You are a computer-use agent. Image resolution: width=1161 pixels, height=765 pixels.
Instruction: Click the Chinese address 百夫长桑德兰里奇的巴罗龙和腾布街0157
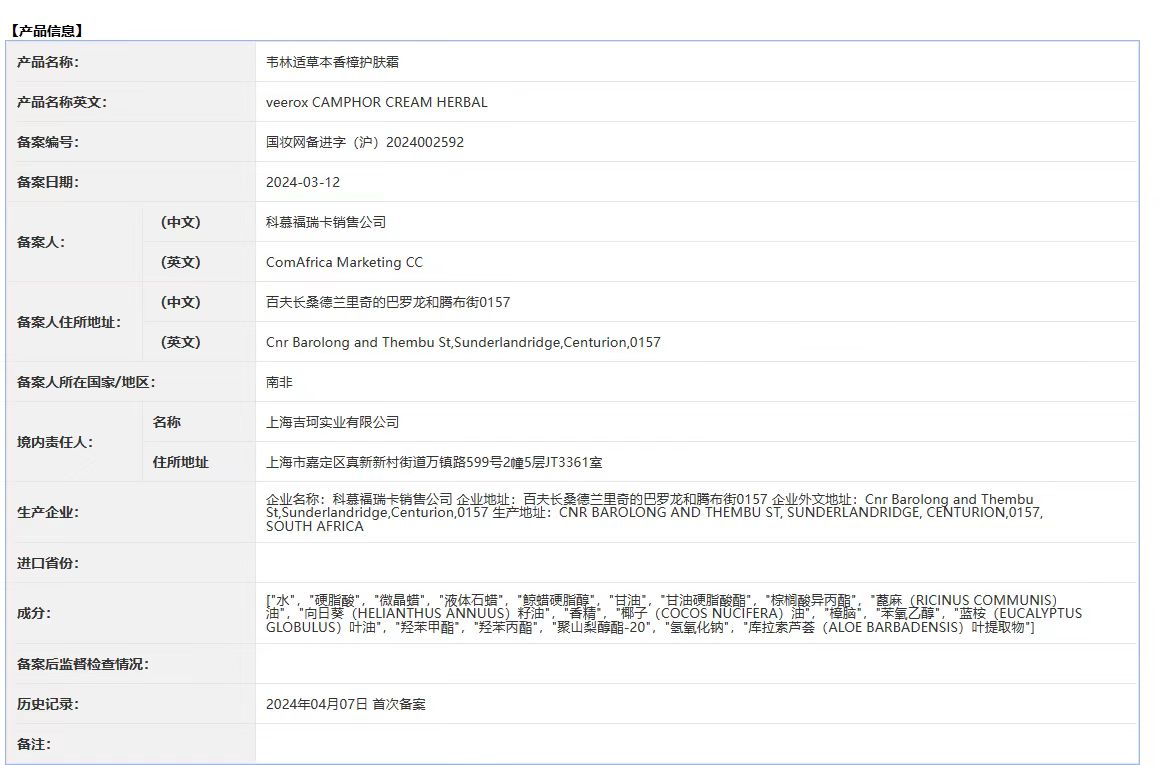[x=388, y=302]
